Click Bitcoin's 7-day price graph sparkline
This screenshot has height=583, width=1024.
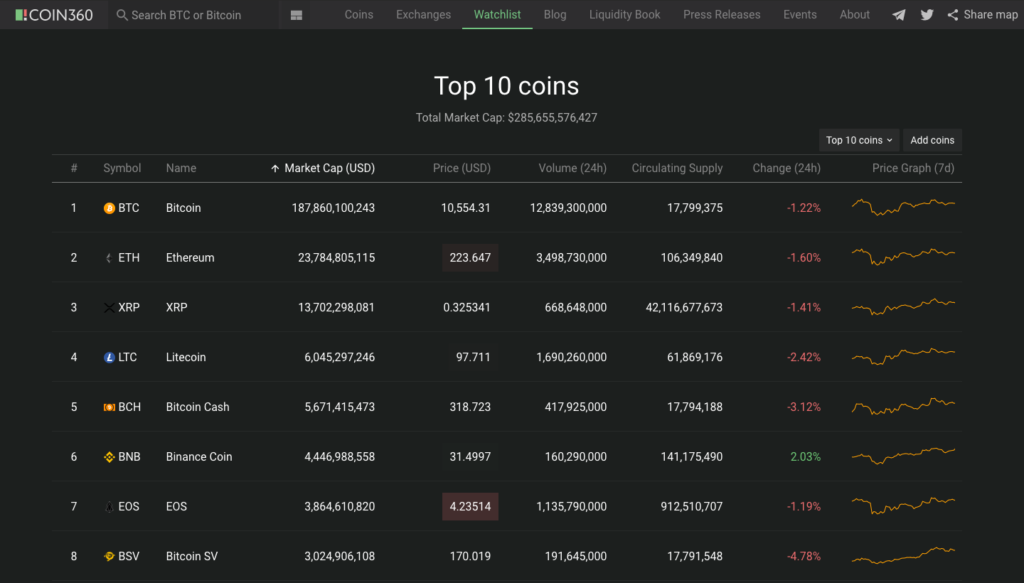pyautogui.click(x=901, y=207)
